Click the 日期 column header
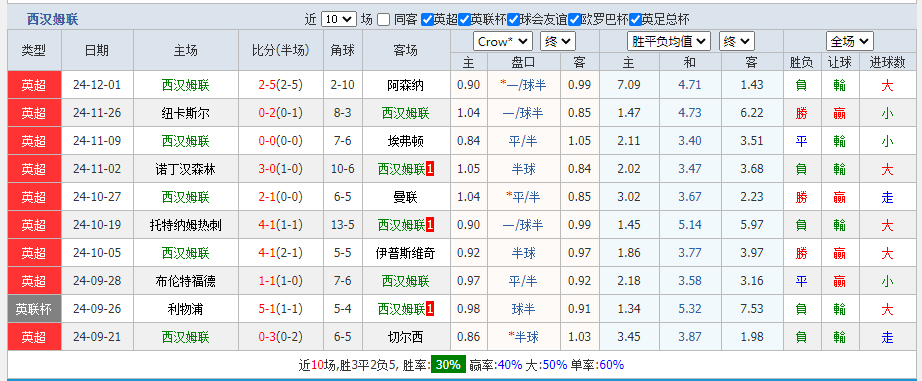 click(98, 51)
